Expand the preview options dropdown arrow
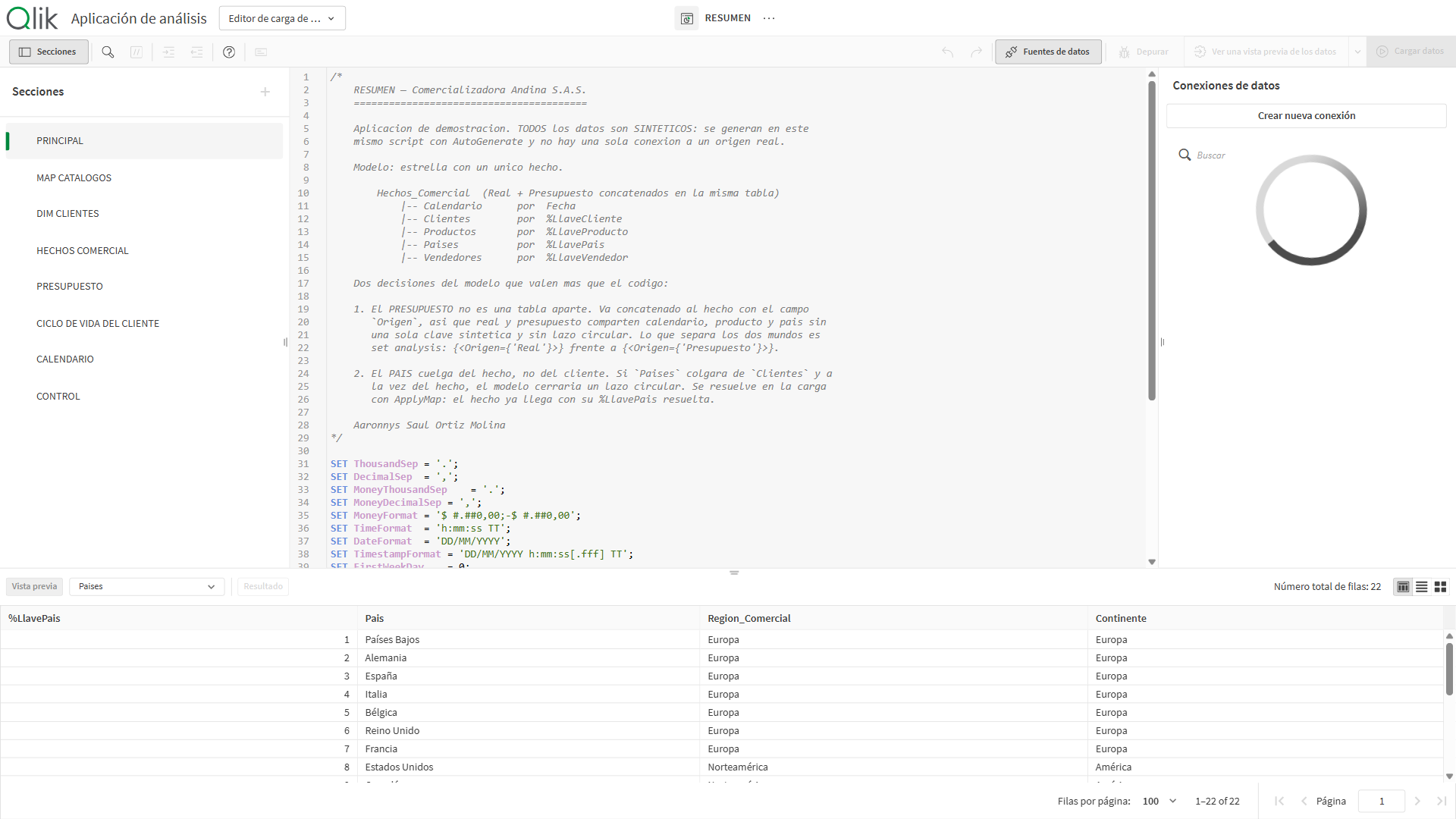 coord(1357,52)
